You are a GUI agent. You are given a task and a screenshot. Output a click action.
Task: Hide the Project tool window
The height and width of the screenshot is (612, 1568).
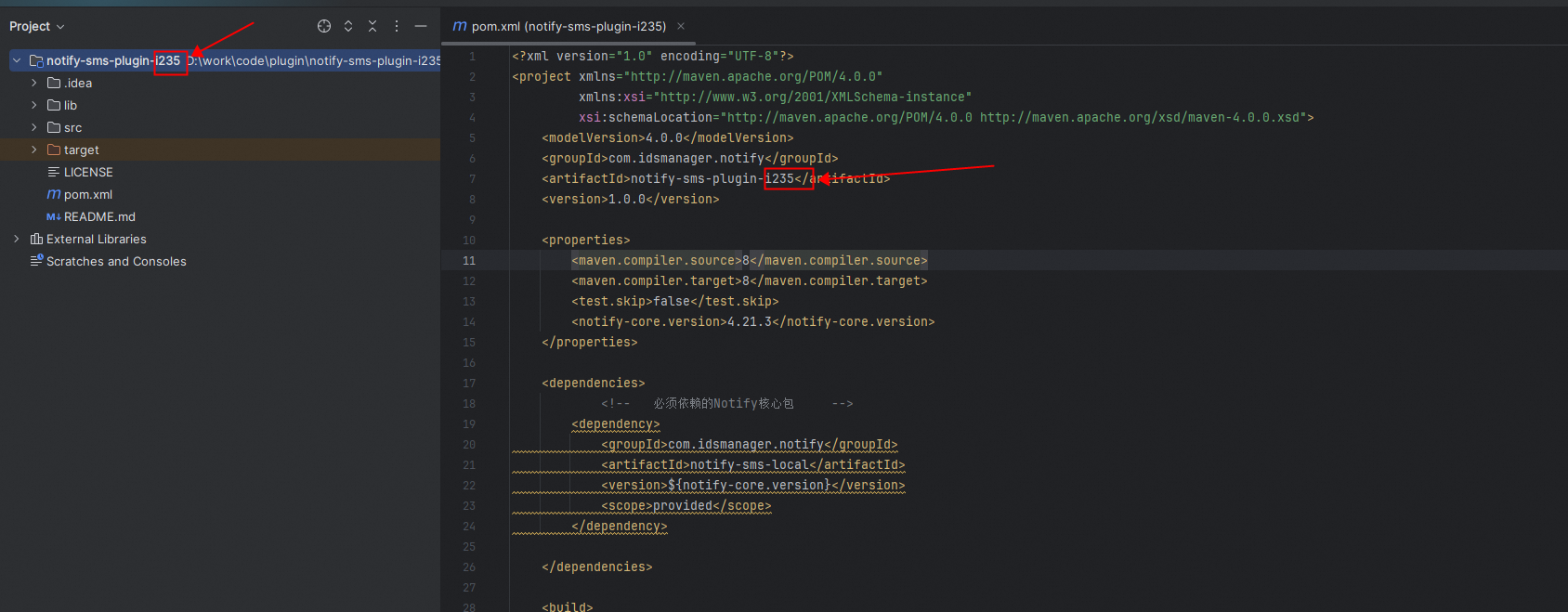(x=421, y=26)
